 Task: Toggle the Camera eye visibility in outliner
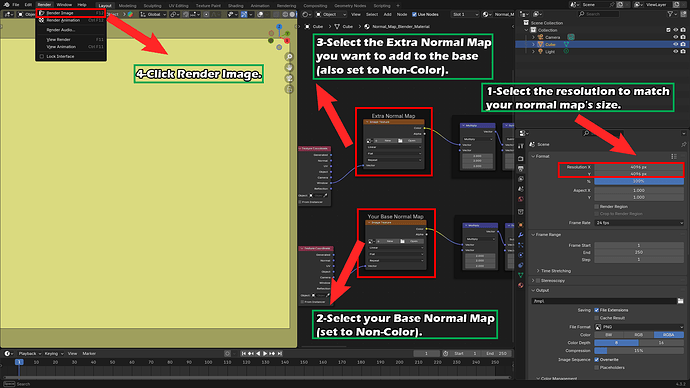click(x=675, y=37)
